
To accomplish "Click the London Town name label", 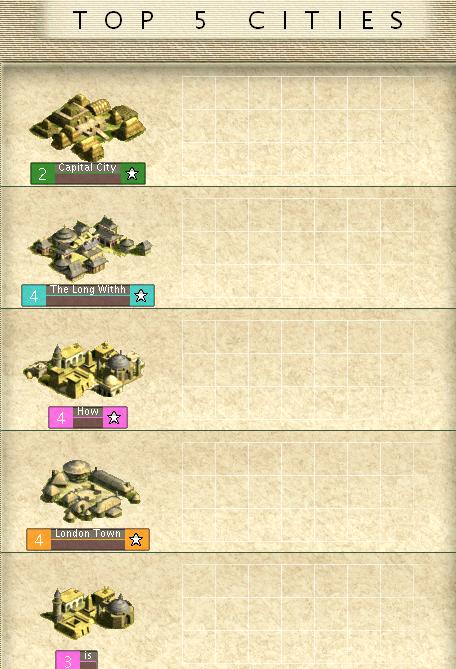I will point(88,534).
